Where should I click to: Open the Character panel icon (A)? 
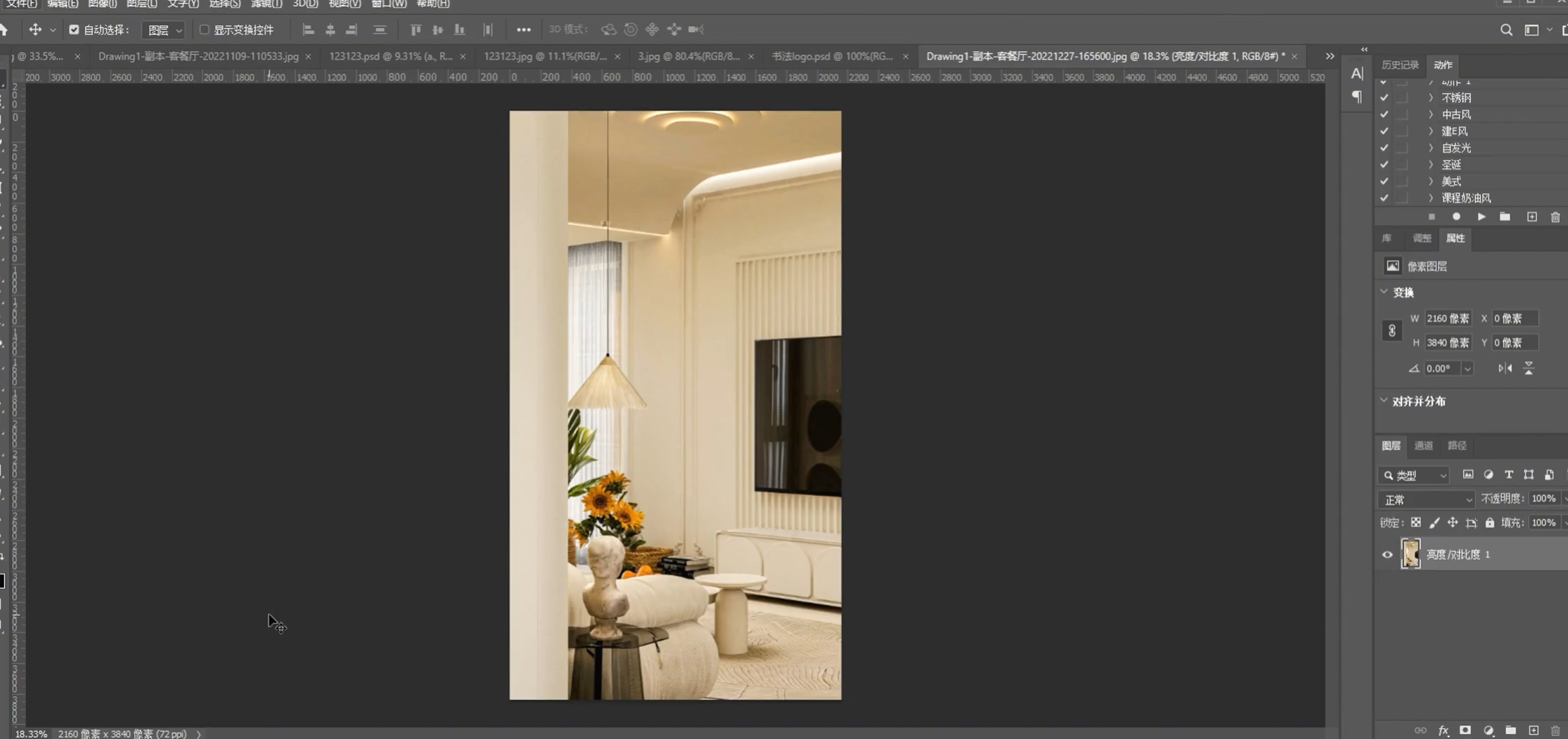click(1356, 73)
